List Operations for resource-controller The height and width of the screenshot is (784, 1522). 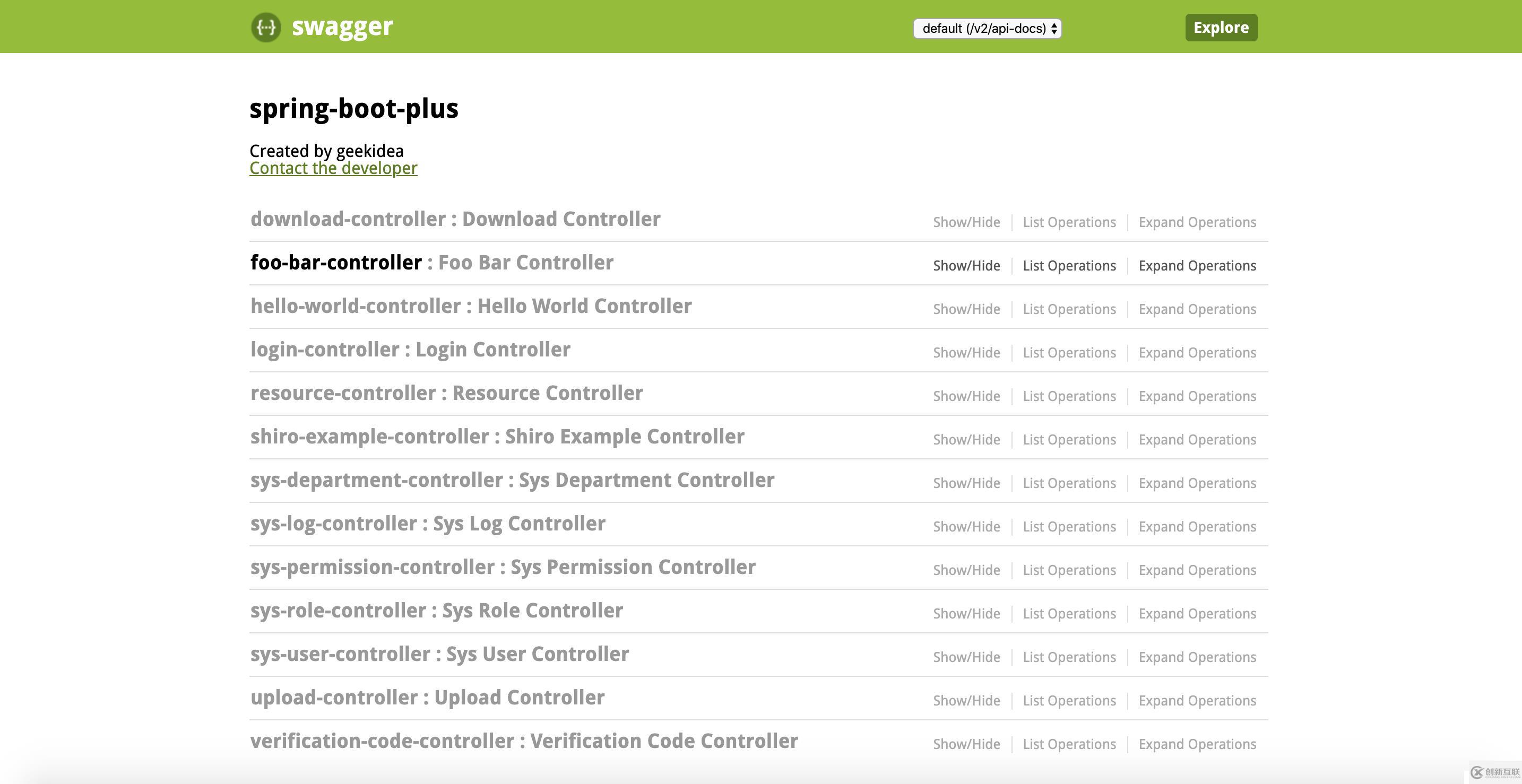click(1069, 397)
